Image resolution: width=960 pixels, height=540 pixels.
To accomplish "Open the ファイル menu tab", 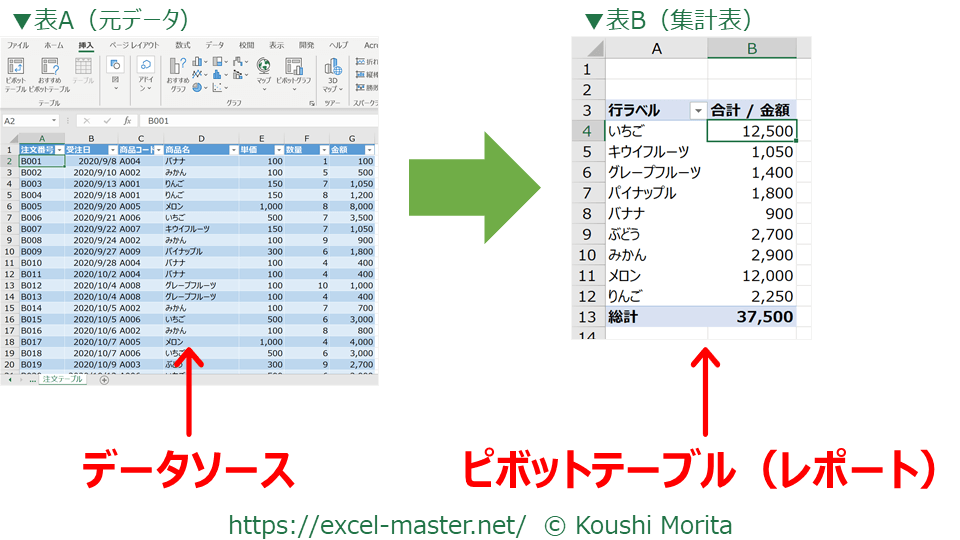I will pyautogui.click(x=18, y=45).
